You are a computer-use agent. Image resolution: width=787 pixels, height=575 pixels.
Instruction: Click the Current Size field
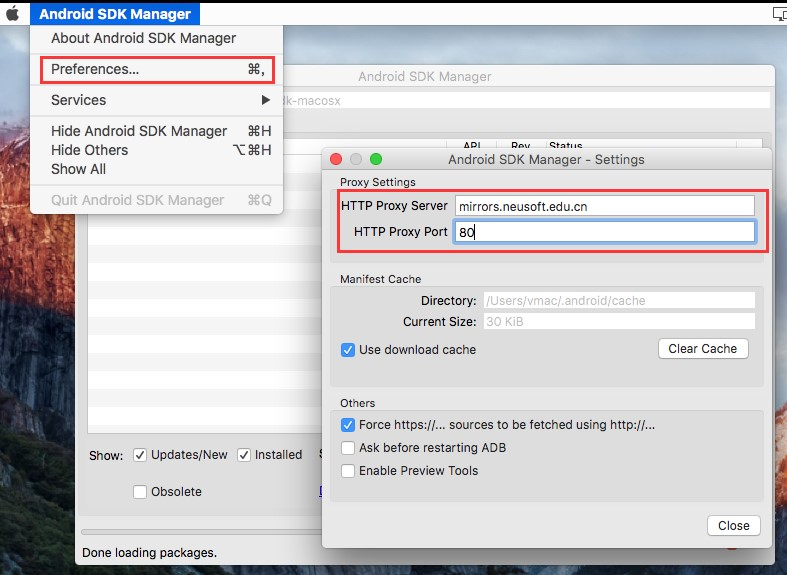tap(619, 322)
